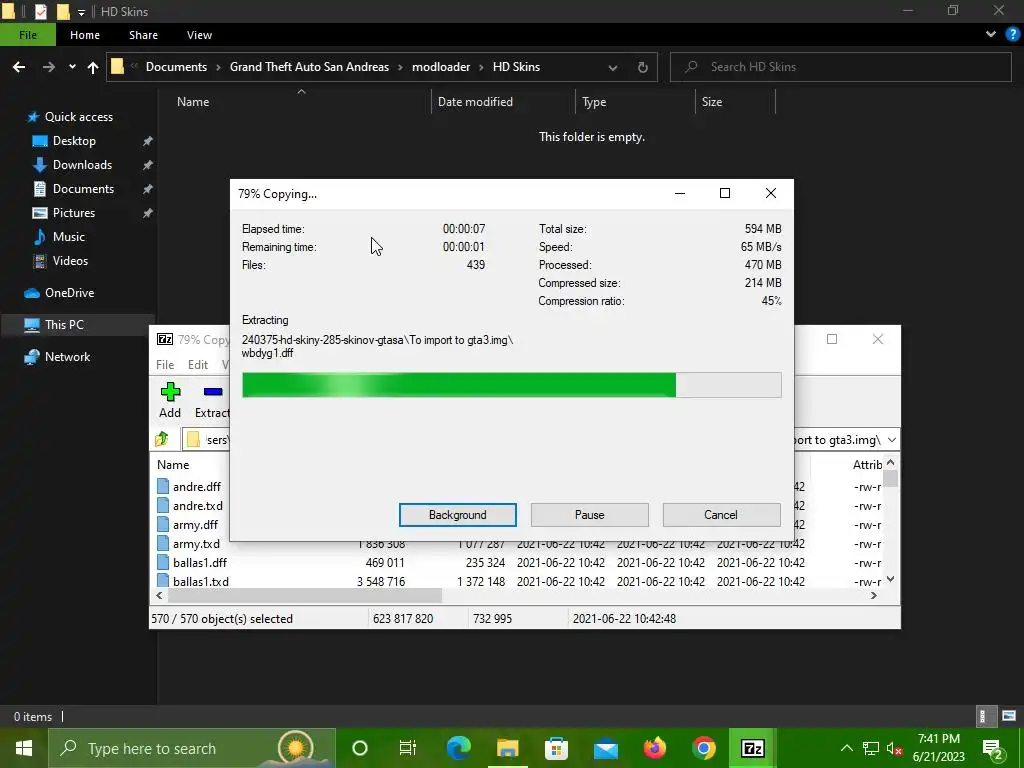The width and height of the screenshot is (1024, 768).
Task: Open Explorer help question mark icon
Action: click(x=1013, y=35)
